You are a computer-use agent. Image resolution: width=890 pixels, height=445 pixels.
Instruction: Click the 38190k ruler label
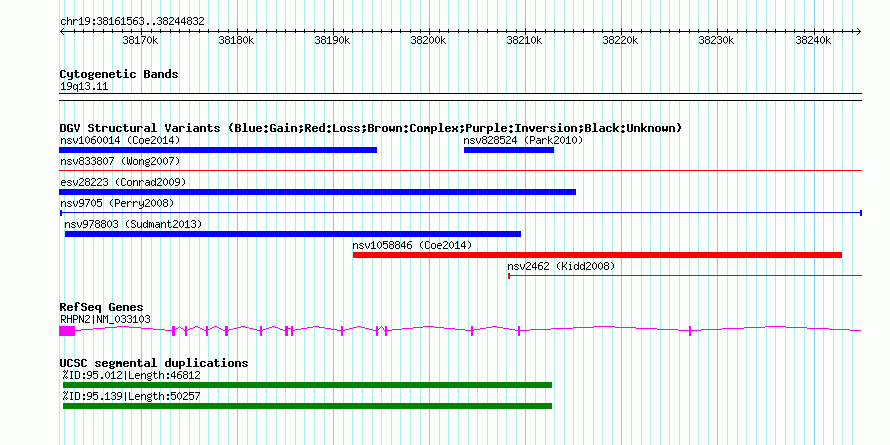click(x=332, y=41)
